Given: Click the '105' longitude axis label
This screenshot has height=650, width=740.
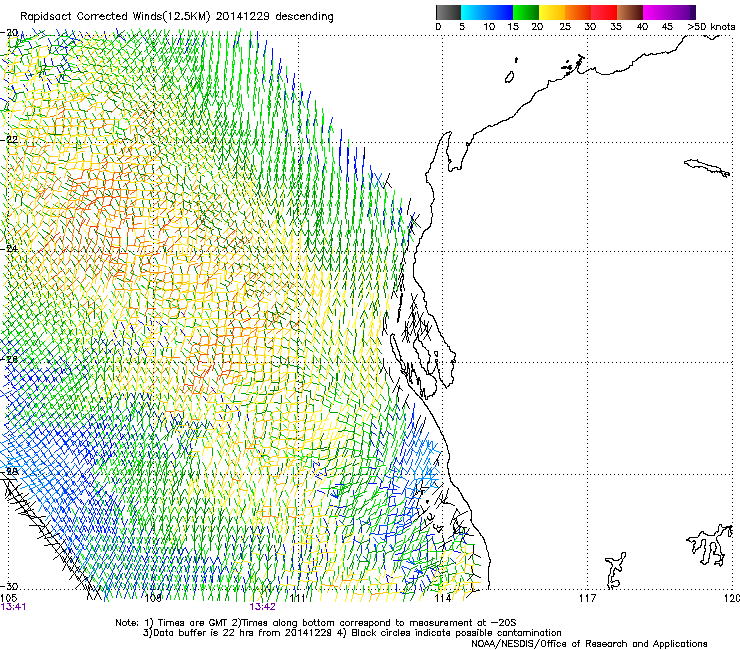Looking at the screenshot, I should [x=8, y=598].
